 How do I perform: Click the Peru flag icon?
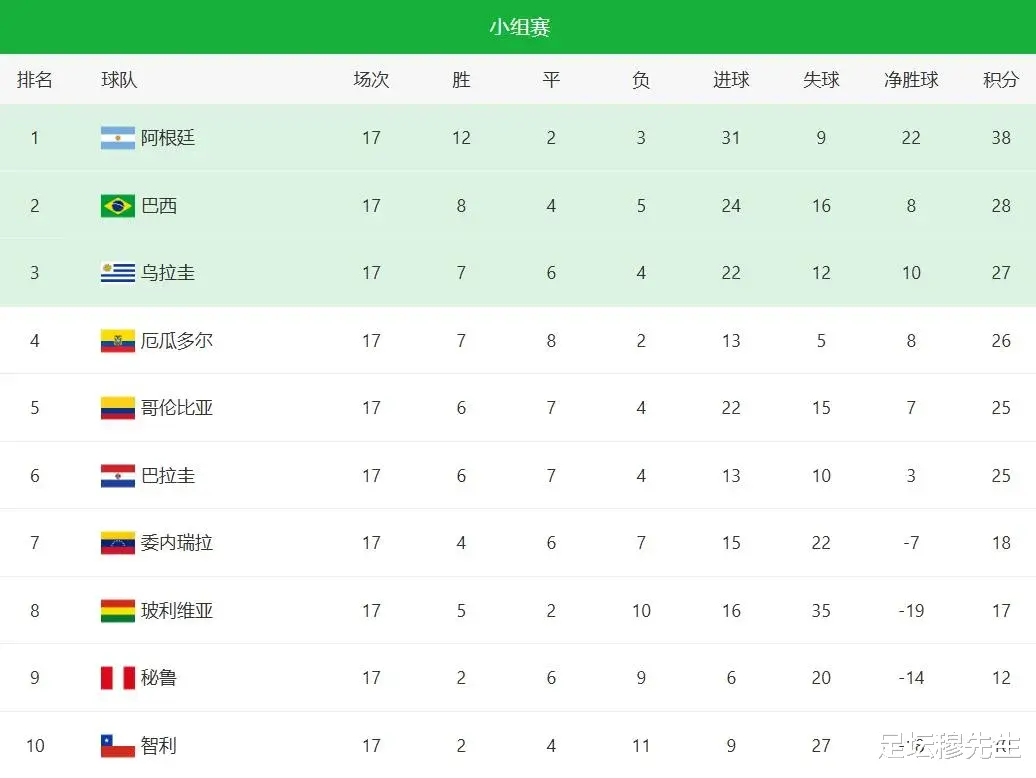pos(117,678)
